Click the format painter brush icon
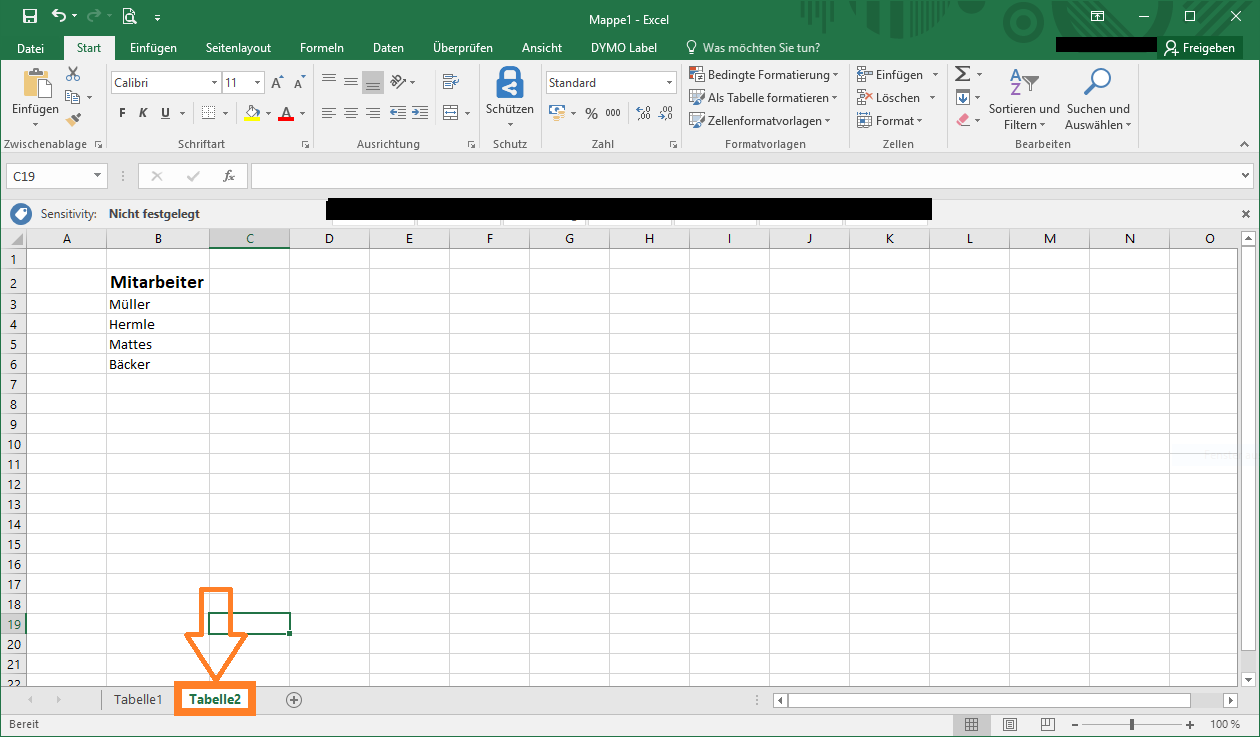The width and height of the screenshot is (1260, 737). [71, 119]
